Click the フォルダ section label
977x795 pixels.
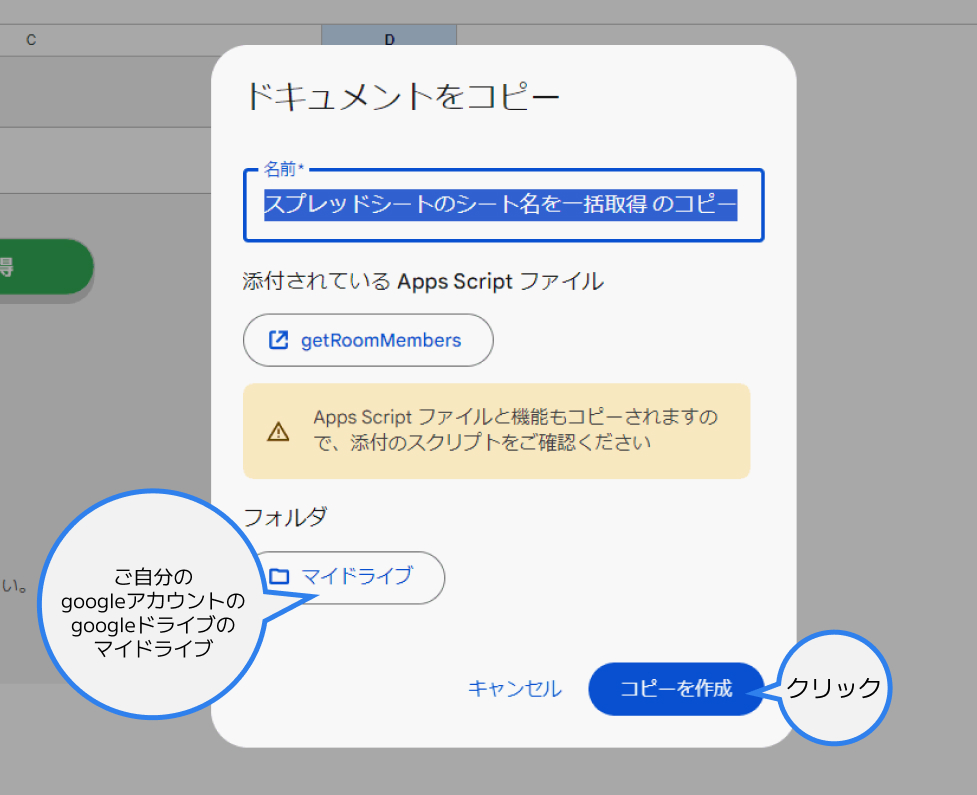click(x=285, y=517)
